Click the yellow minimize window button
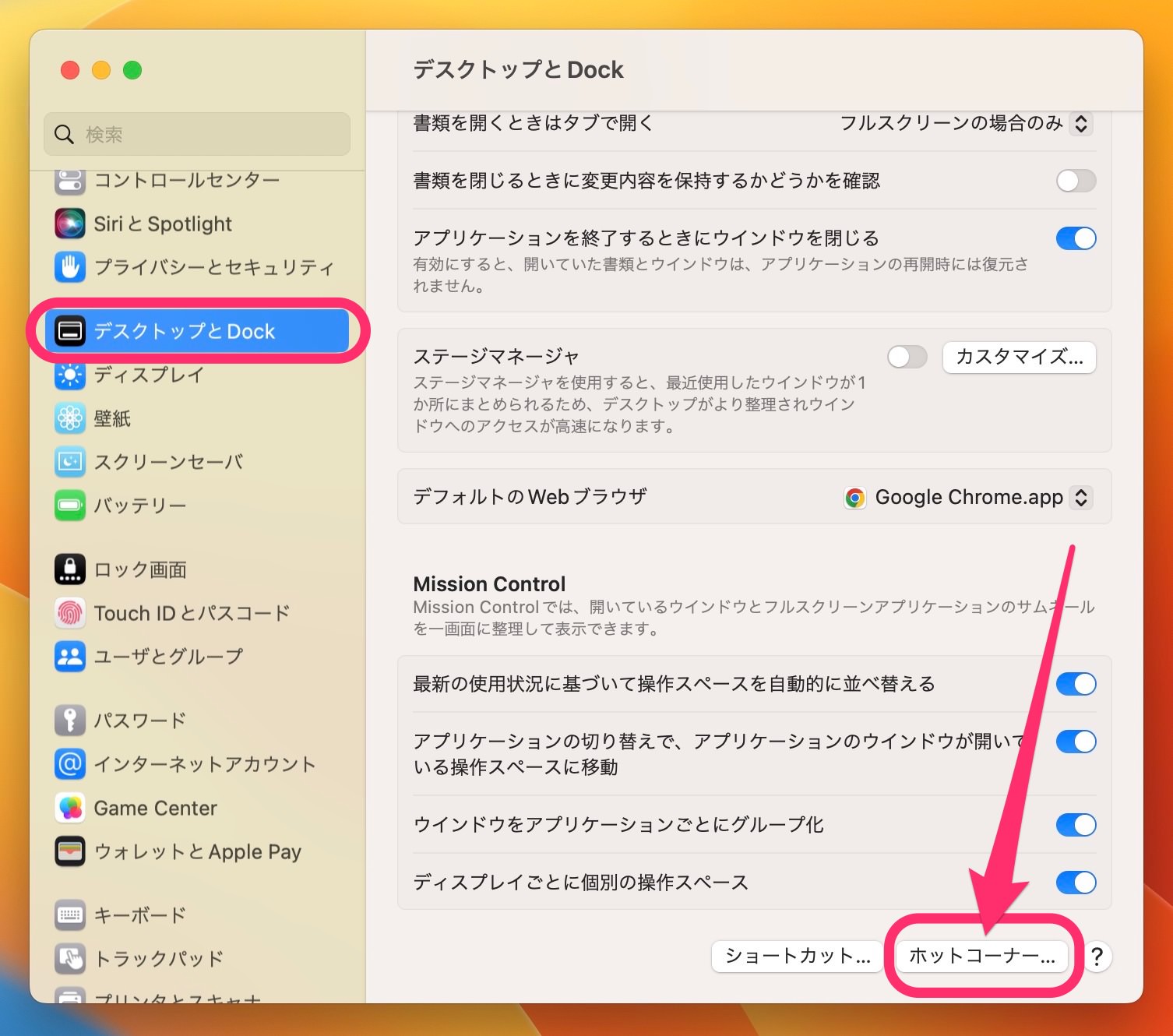This screenshot has width=1173, height=1036. pyautogui.click(x=101, y=70)
